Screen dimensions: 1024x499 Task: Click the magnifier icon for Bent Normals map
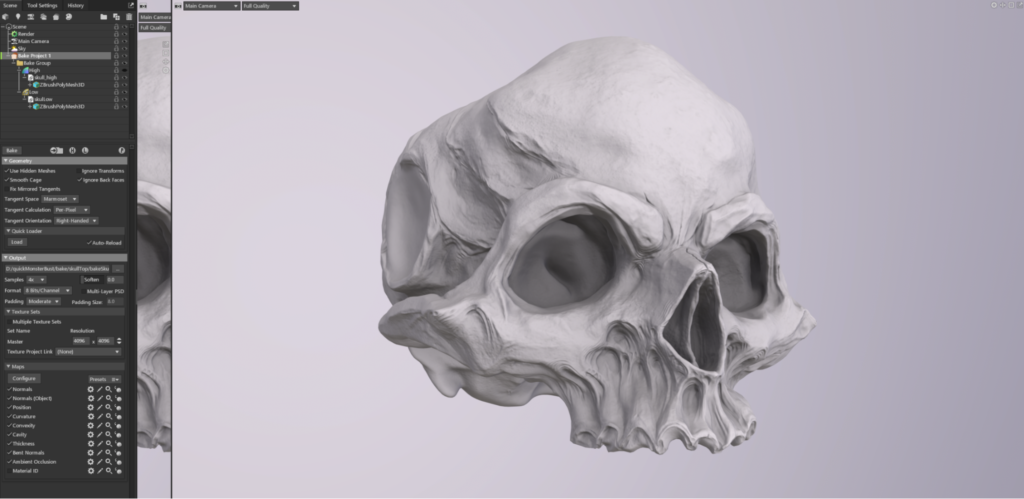pyautogui.click(x=109, y=453)
